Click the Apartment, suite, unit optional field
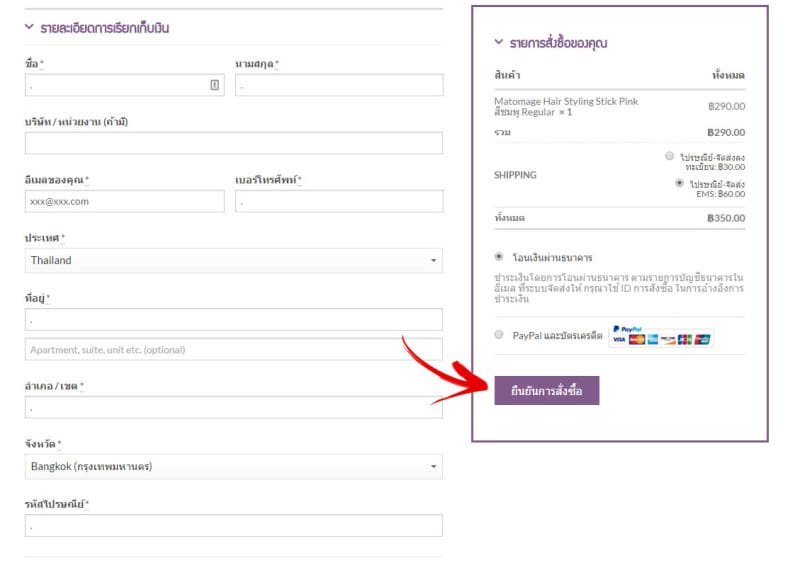This screenshot has width=800, height=565. tap(233, 350)
